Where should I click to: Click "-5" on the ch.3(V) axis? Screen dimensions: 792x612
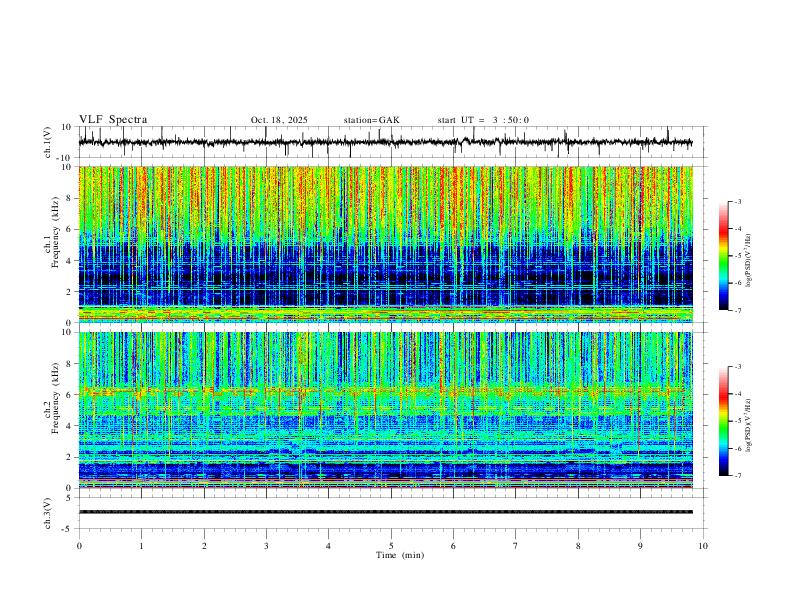(x=68, y=529)
